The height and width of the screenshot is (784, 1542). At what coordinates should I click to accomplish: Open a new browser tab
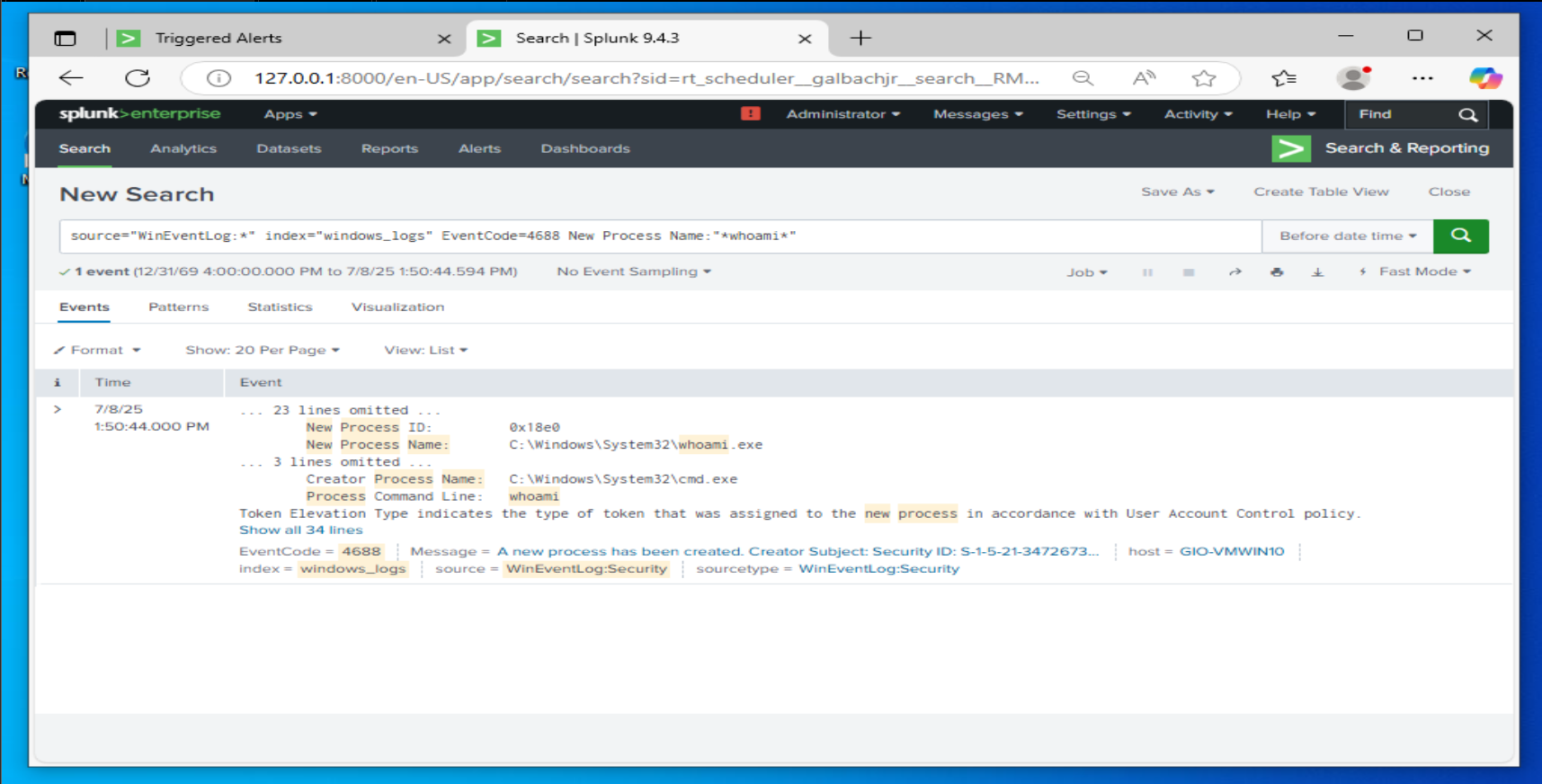point(860,38)
